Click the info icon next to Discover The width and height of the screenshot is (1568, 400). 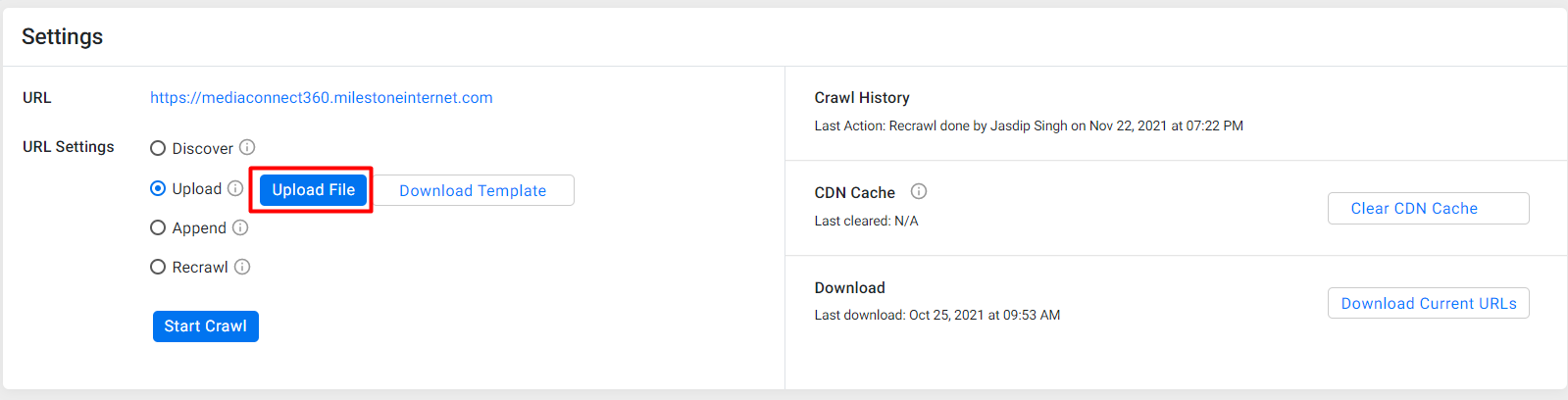(x=247, y=147)
